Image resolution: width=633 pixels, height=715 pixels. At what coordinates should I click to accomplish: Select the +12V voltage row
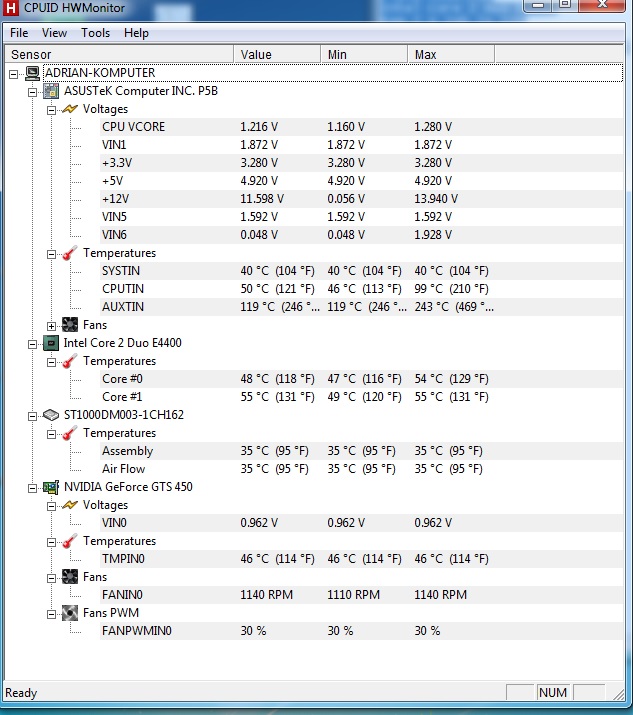pyautogui.click(x=362, y=199)
